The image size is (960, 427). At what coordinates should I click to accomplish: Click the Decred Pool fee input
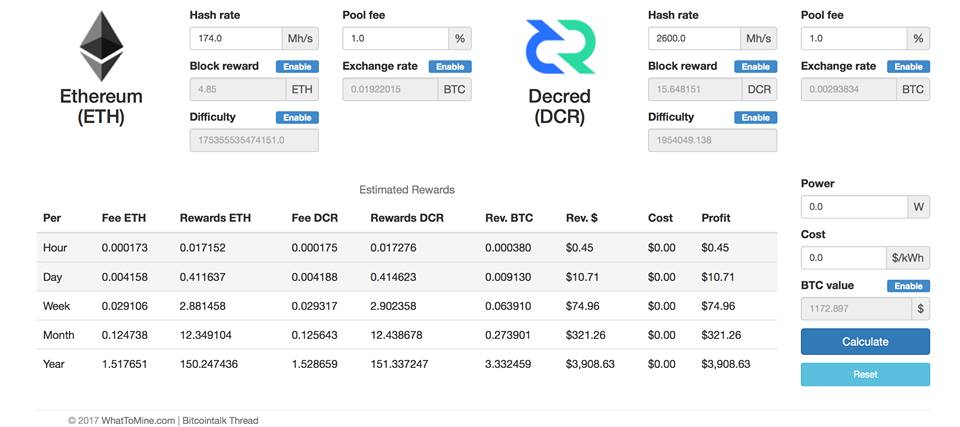(x=853, y=38)
